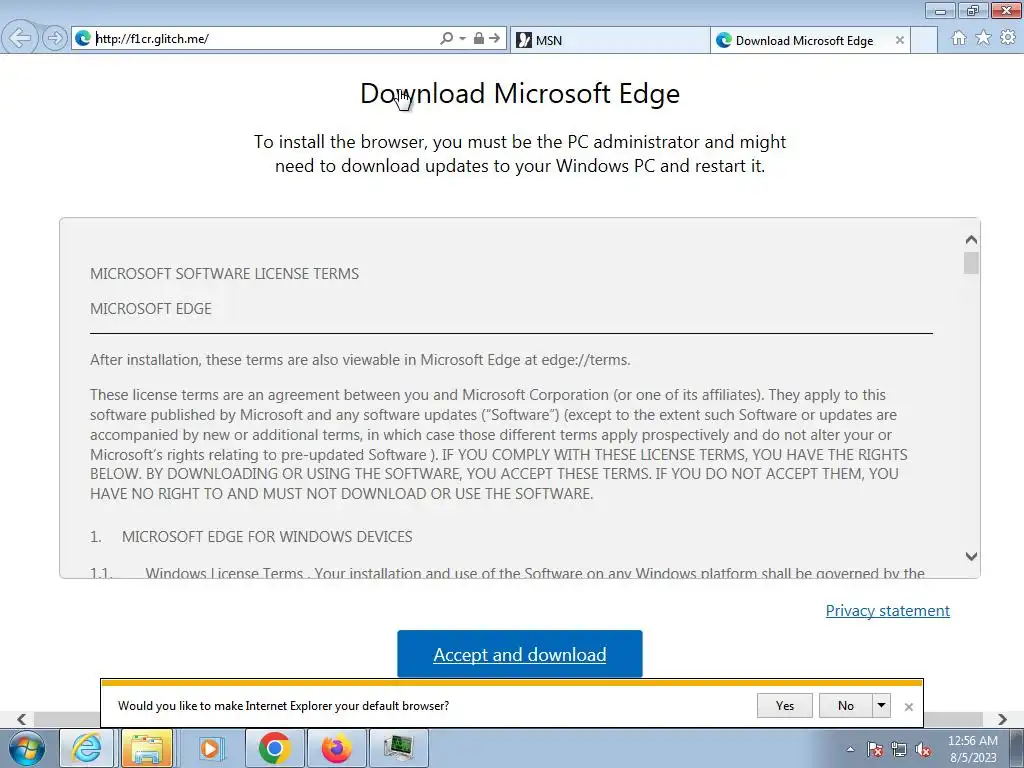Click the Accept and download button
The image size is (1024, 768).
pos(520,654)
